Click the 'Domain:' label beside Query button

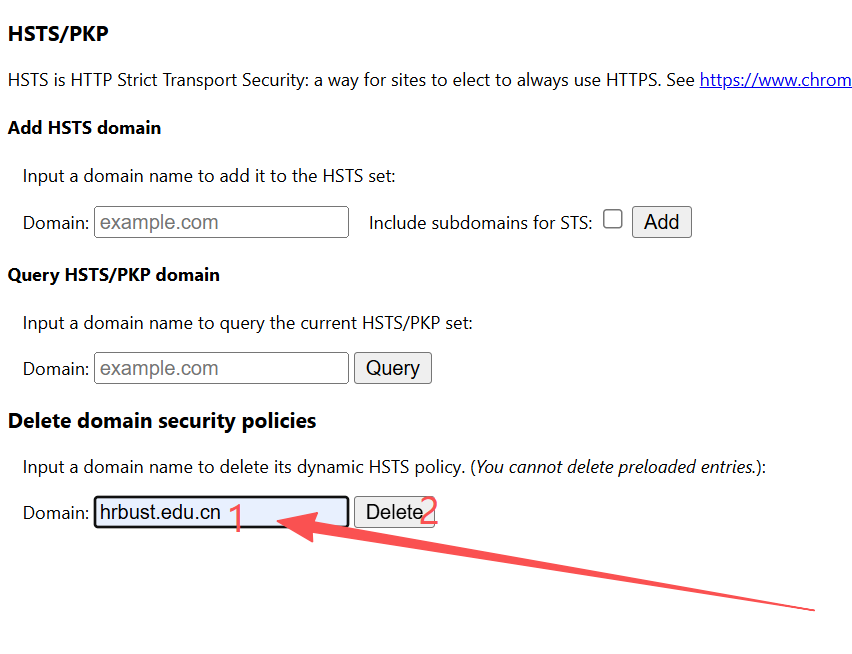pyautogui.click(x=56, y=369)
